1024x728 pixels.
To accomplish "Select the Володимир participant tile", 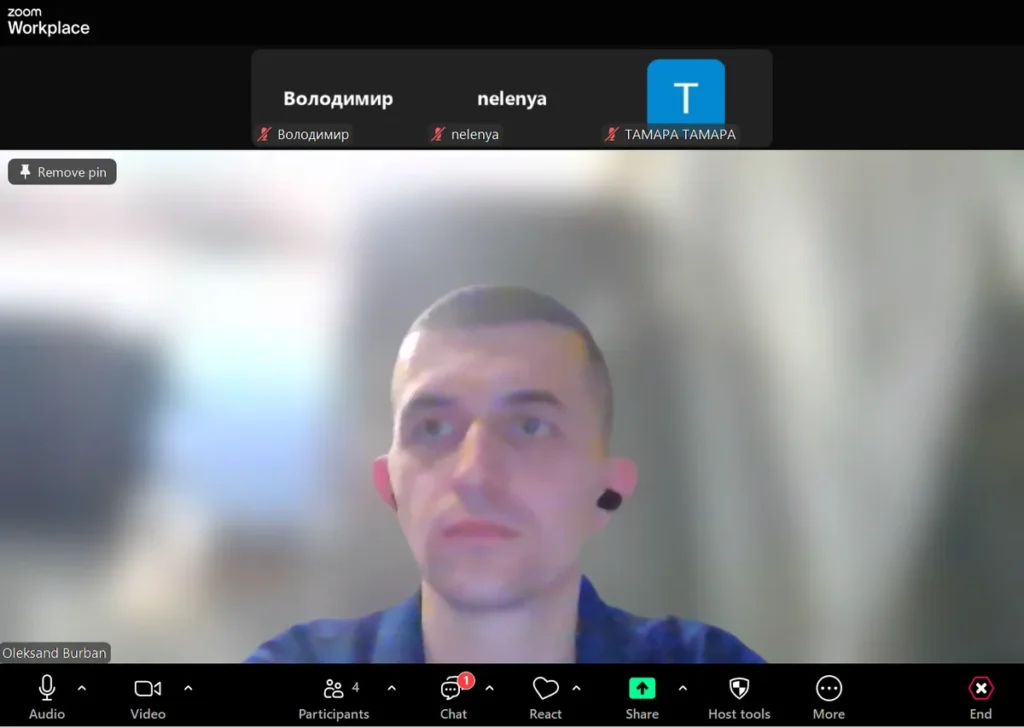I will (x=338, y=99).
